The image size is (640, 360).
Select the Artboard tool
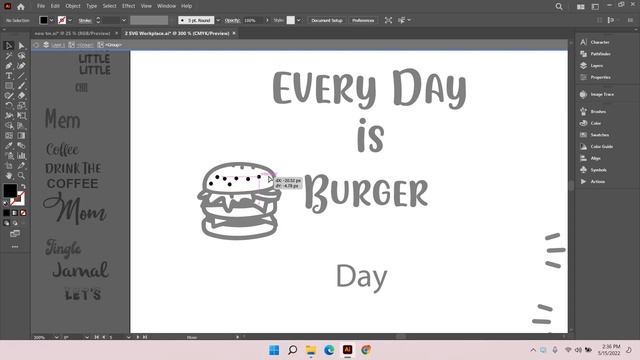point(9,166)
